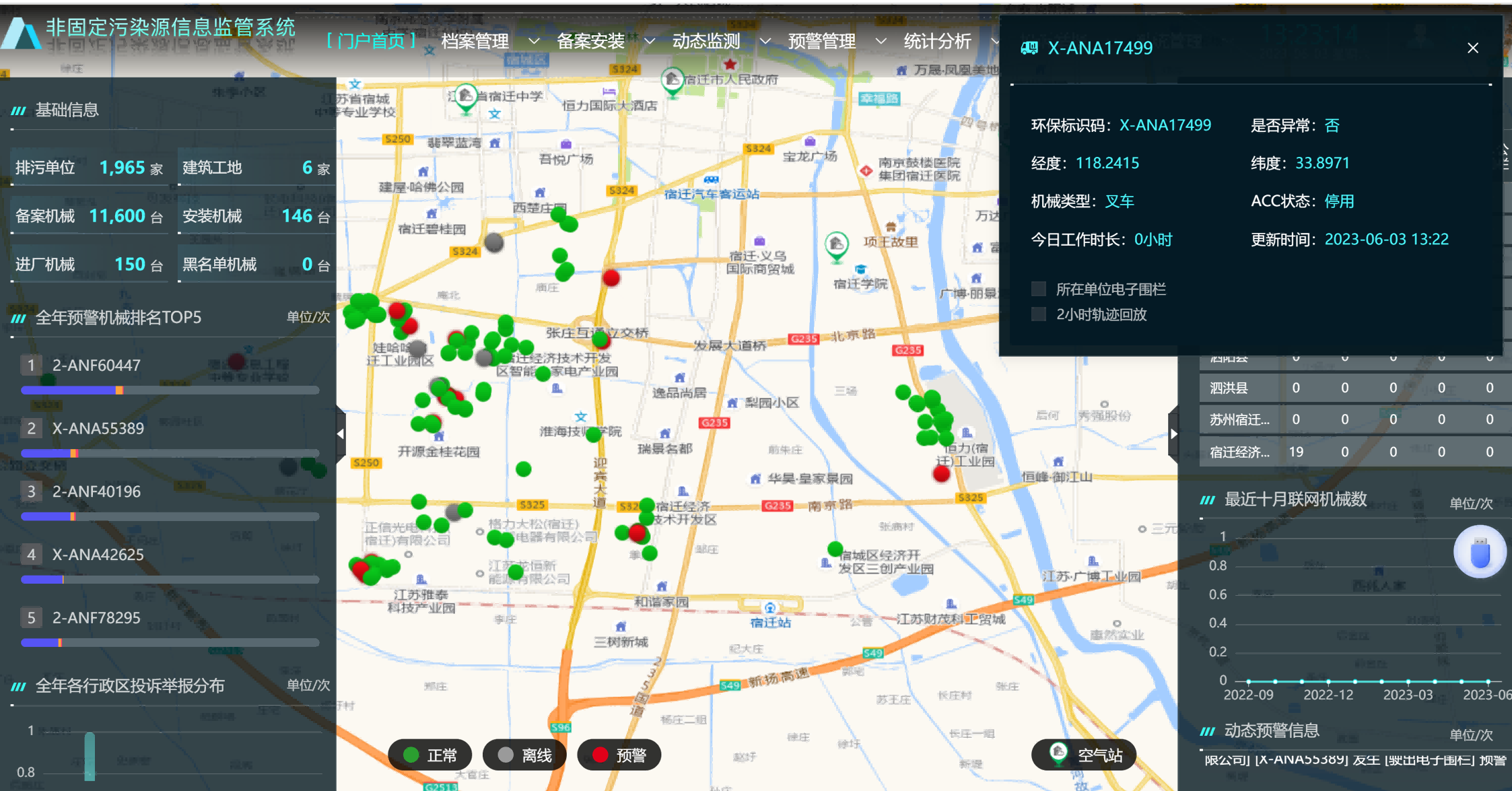Image resolution: width=1512 pixels, height=791 pixels.
Task: Check the 2小时轨迹回放 checkbox
Action: click(x=1037, y=314)
